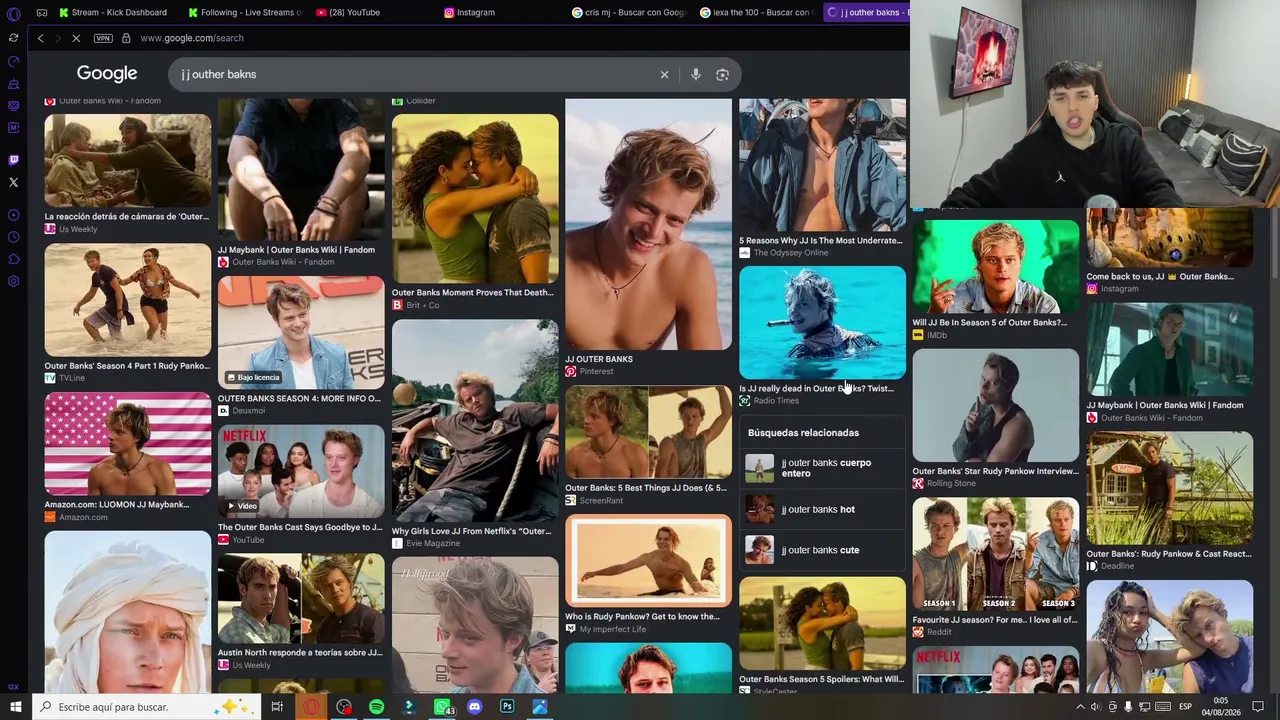Viewport: 1280px width, 720px height.
Task: Show hidden system tray icons
Action: point(1080,707)
